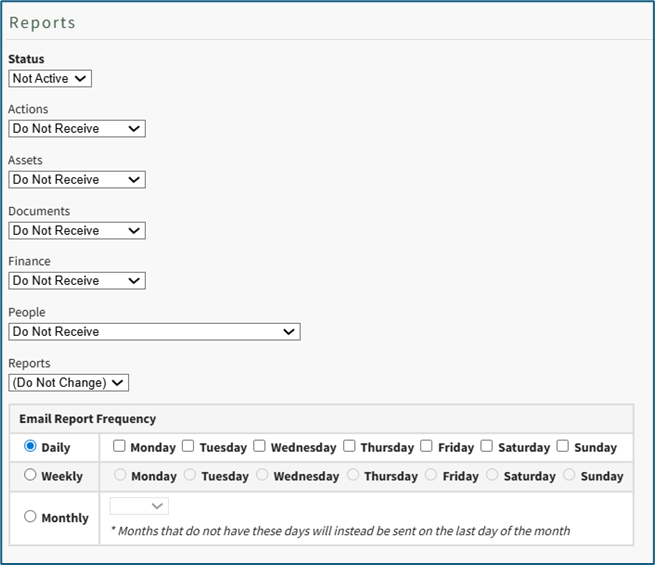This screenshot has width=655, height=565.
Task: Toggle the Friday checkbox in Daily row
Action: (427, 446)
